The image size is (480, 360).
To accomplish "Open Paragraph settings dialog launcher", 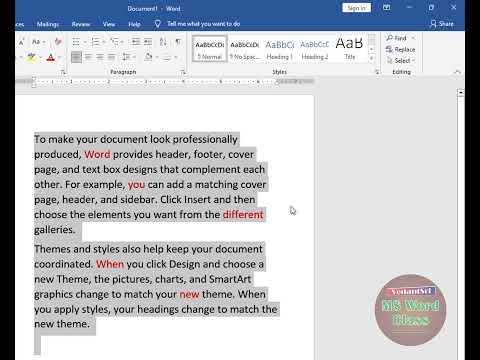I will click(183, 72).
